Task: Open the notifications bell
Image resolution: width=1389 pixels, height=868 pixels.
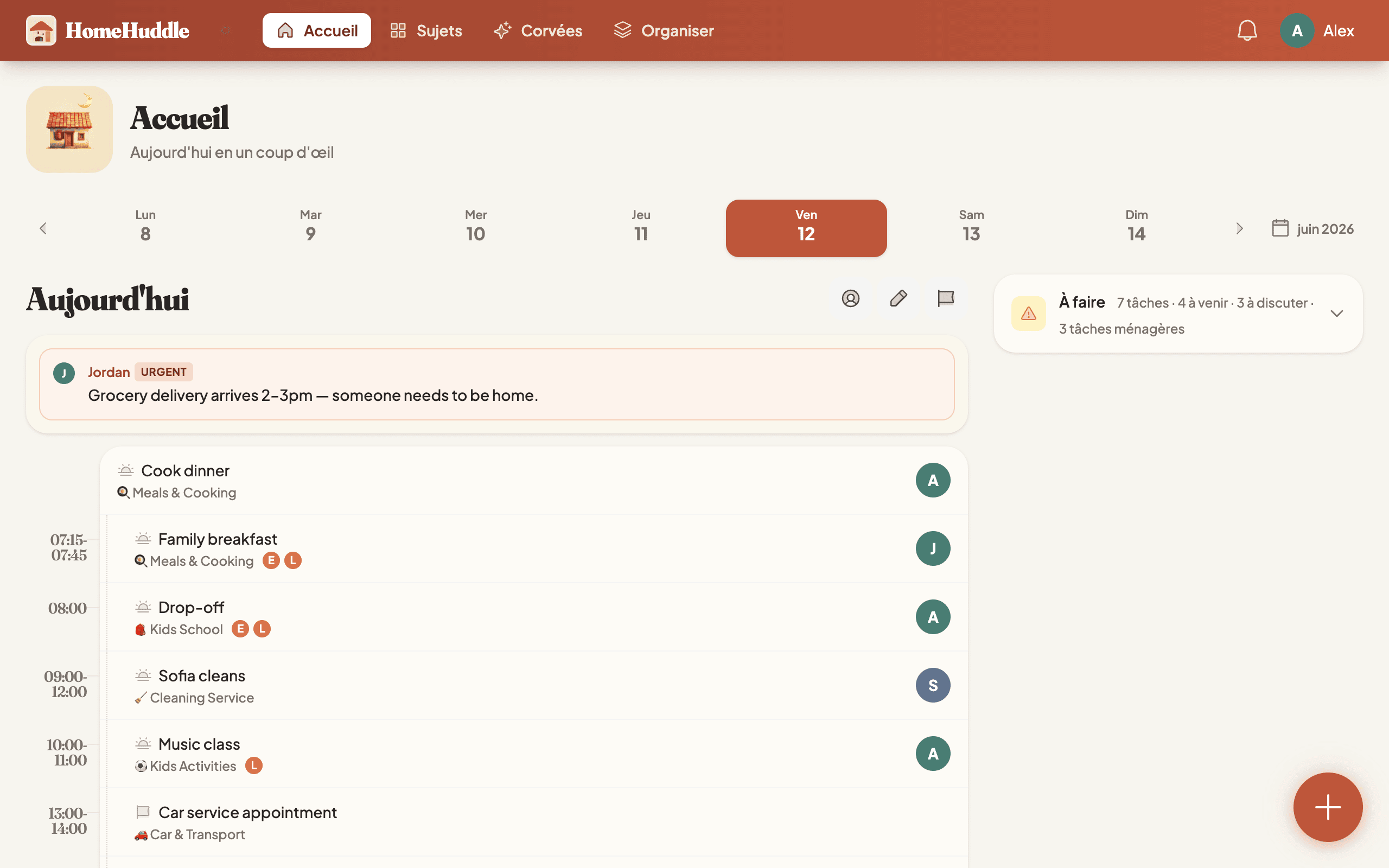Action: coord(1247,30)
